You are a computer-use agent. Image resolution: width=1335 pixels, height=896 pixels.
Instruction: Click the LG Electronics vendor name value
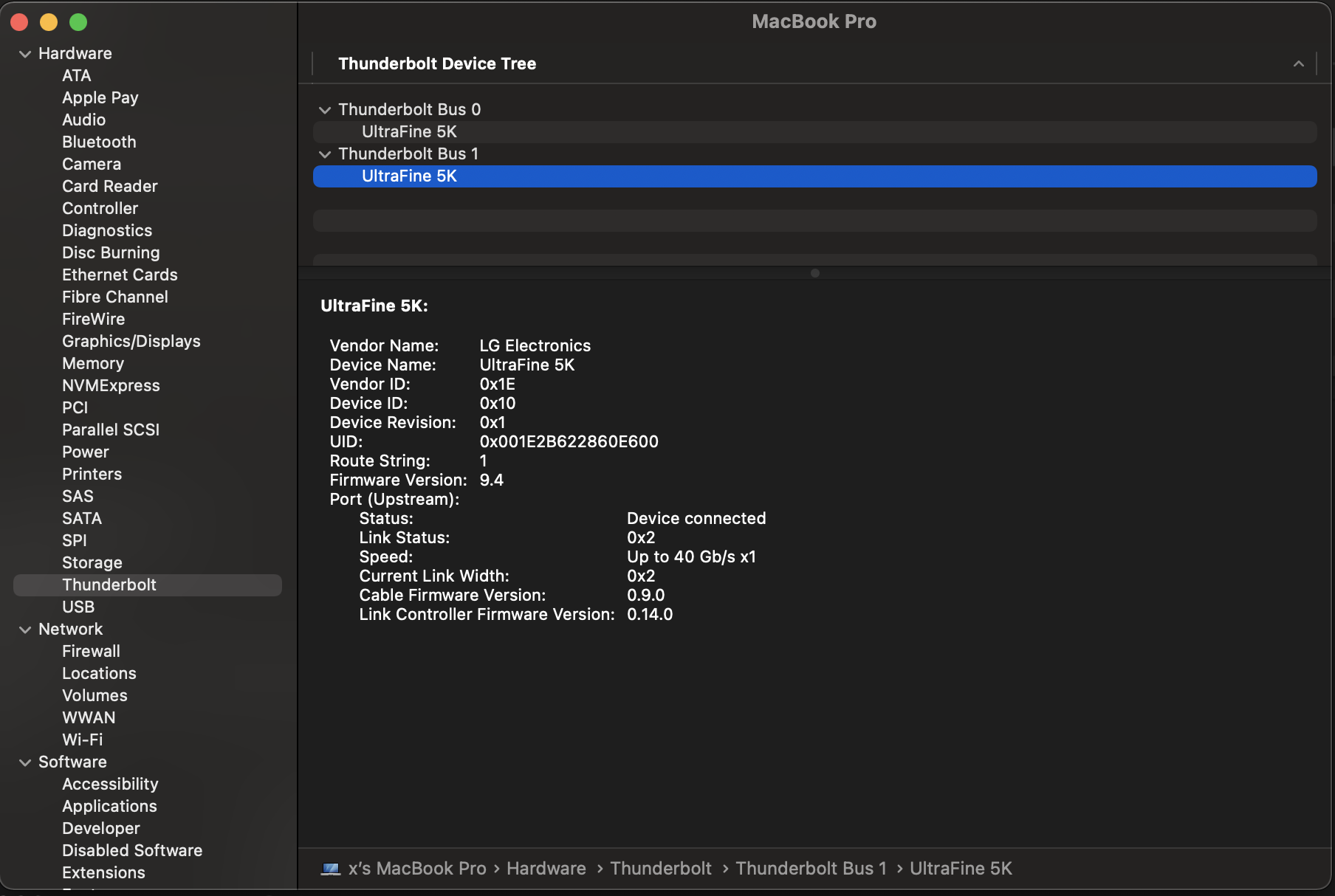pyautogui.click(x=535, y=346)
